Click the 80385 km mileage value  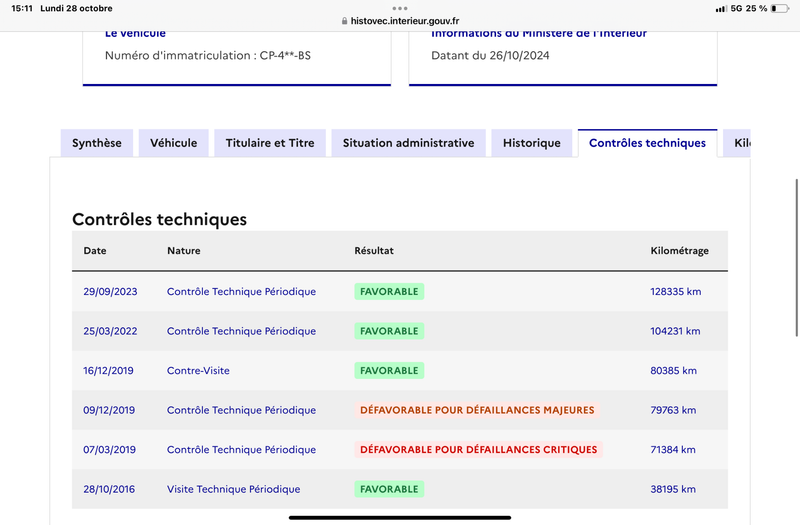pos(673,370)
